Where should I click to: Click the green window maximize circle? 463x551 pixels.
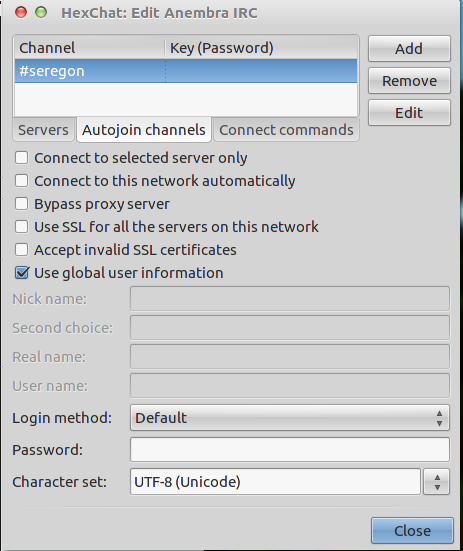tap(41, 12)
